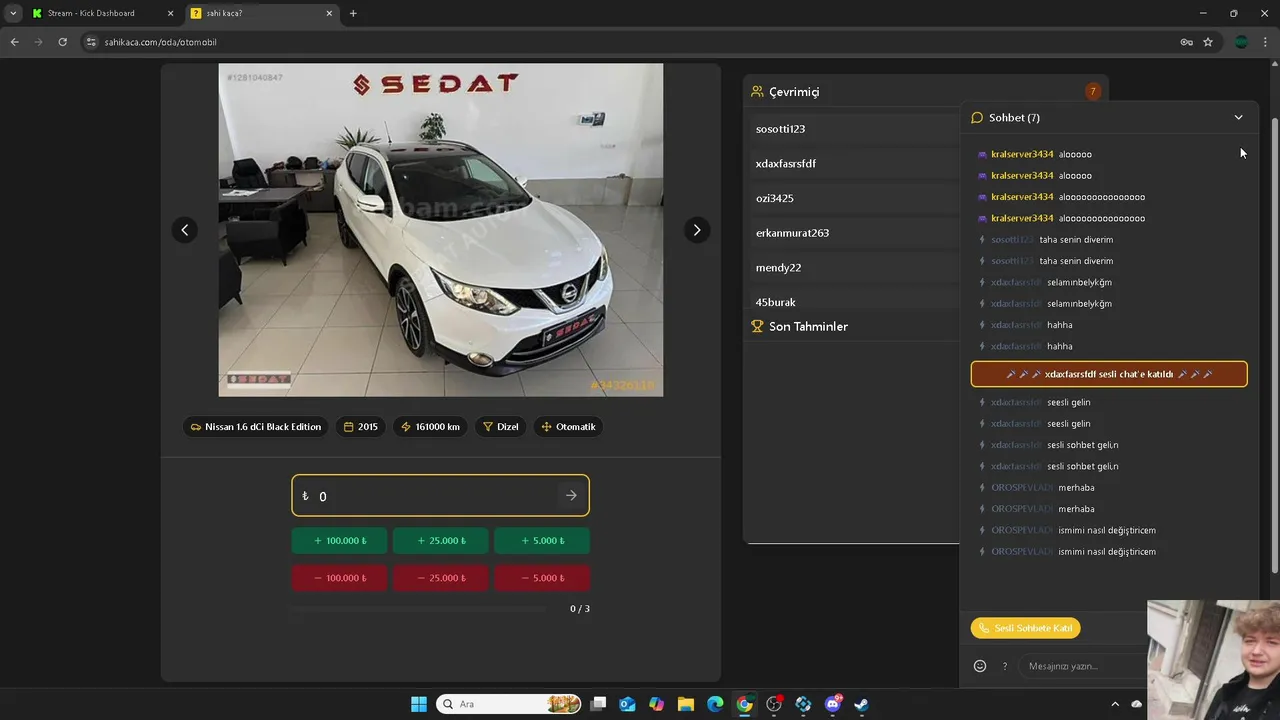Open File Explorer from the taskbar
This screenshot has height=720, width=1280.
click(x=686, y=704)
